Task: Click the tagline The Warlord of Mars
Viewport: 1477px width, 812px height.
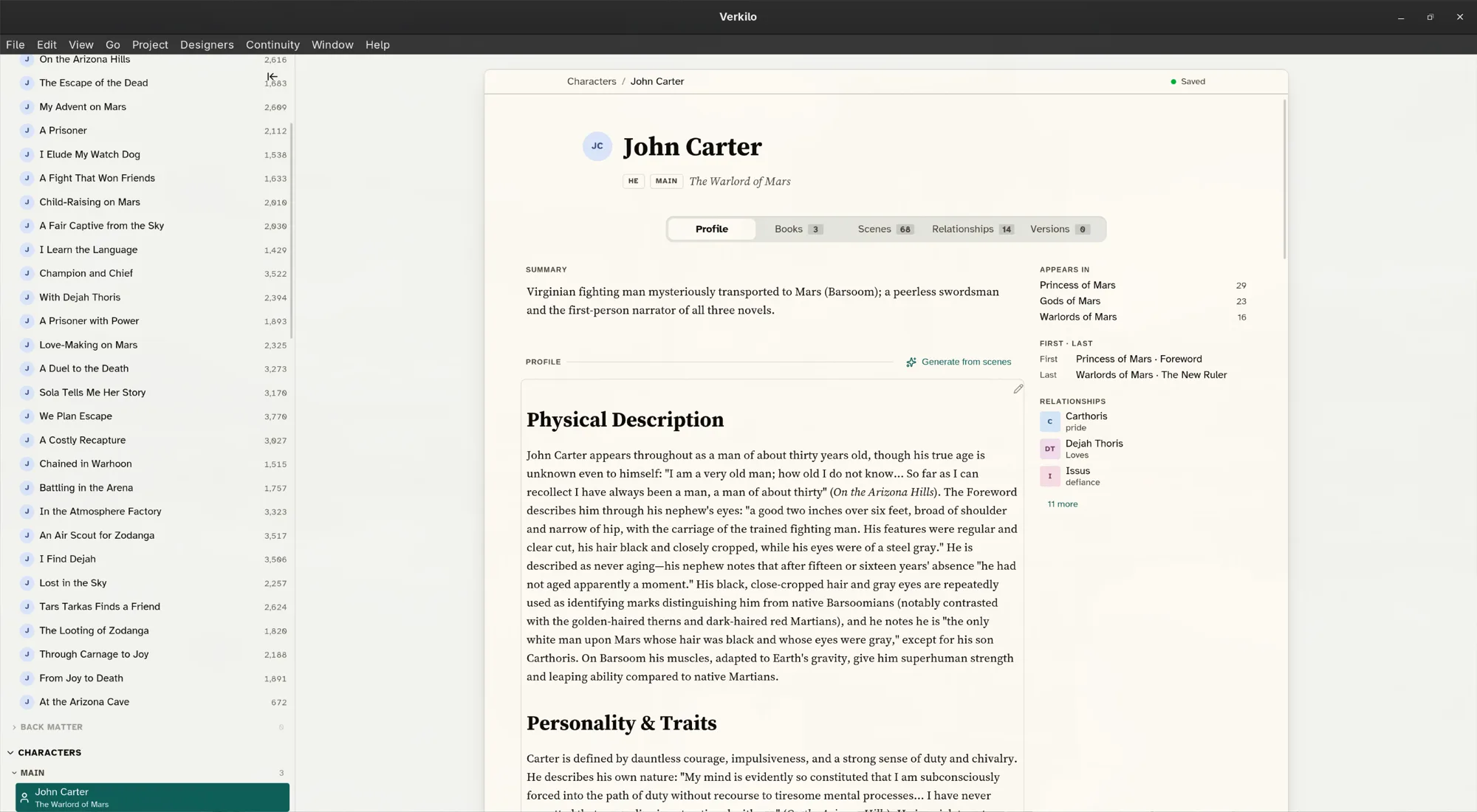Action: pos(739,182)
